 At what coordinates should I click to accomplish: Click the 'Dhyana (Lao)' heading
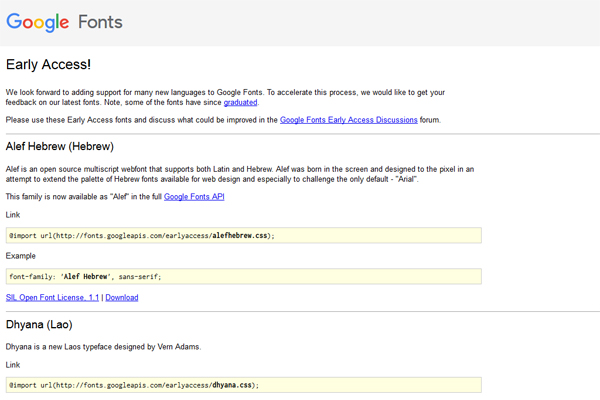(39, 325)
